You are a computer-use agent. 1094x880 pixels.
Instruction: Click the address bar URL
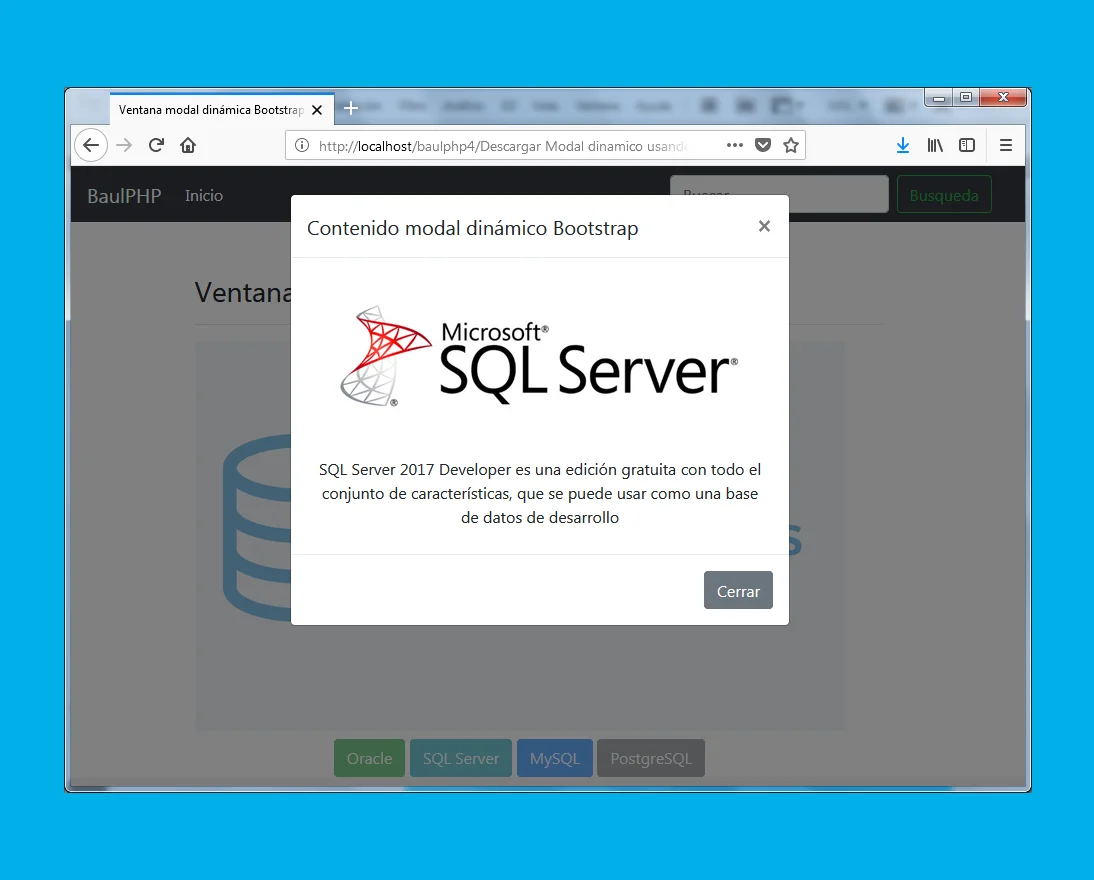pos(502,146)
